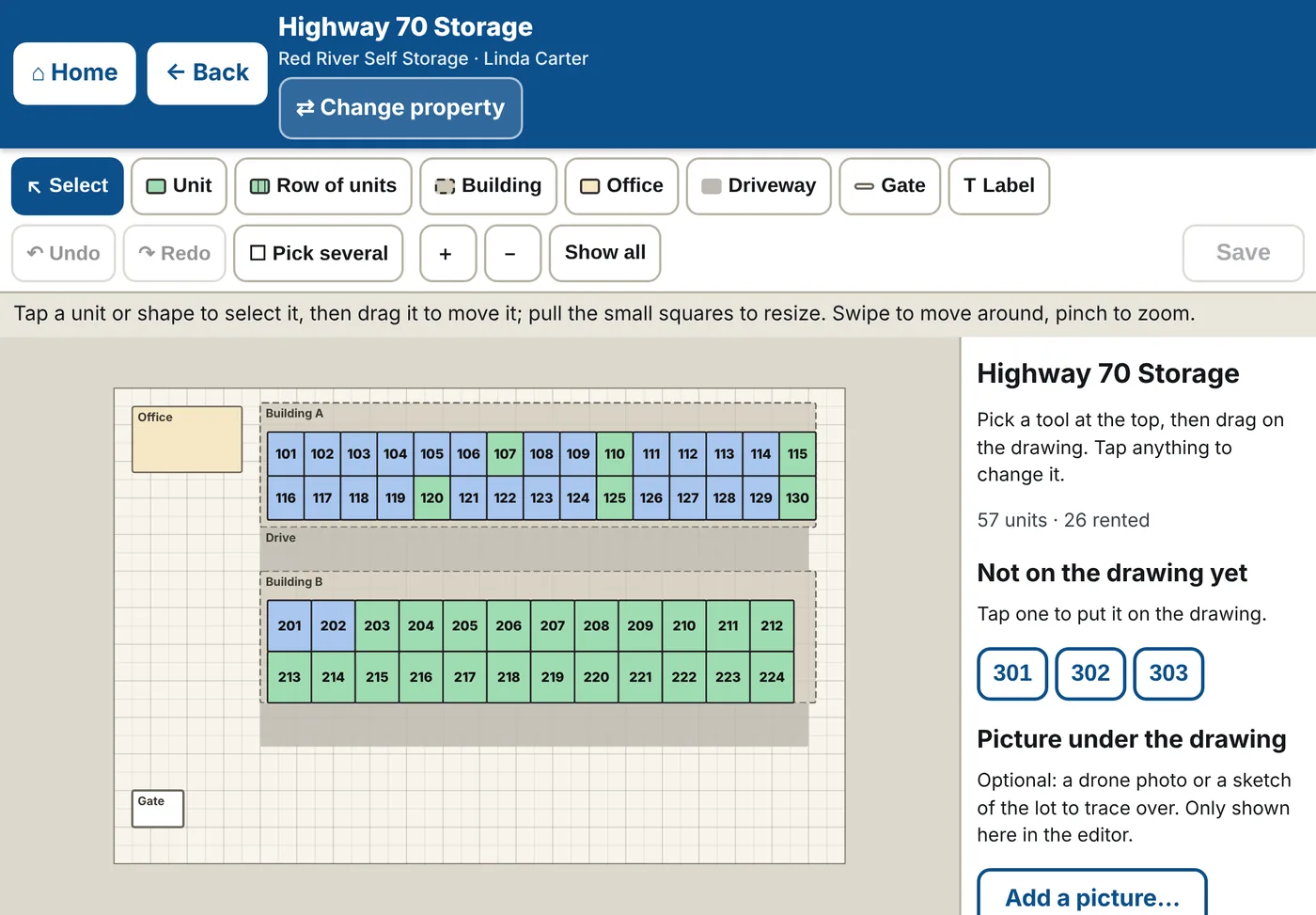Image resolution: width=1316 pixels, height=915 pixels.
Task: Select unit 202 in Building B
Action: tap(333, 626)
